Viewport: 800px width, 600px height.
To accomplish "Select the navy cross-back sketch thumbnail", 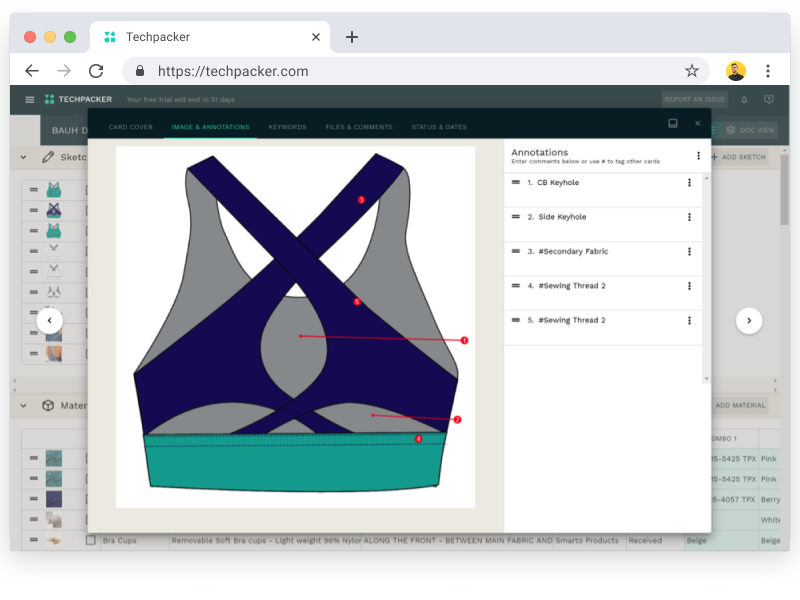I will coord(54,210).
